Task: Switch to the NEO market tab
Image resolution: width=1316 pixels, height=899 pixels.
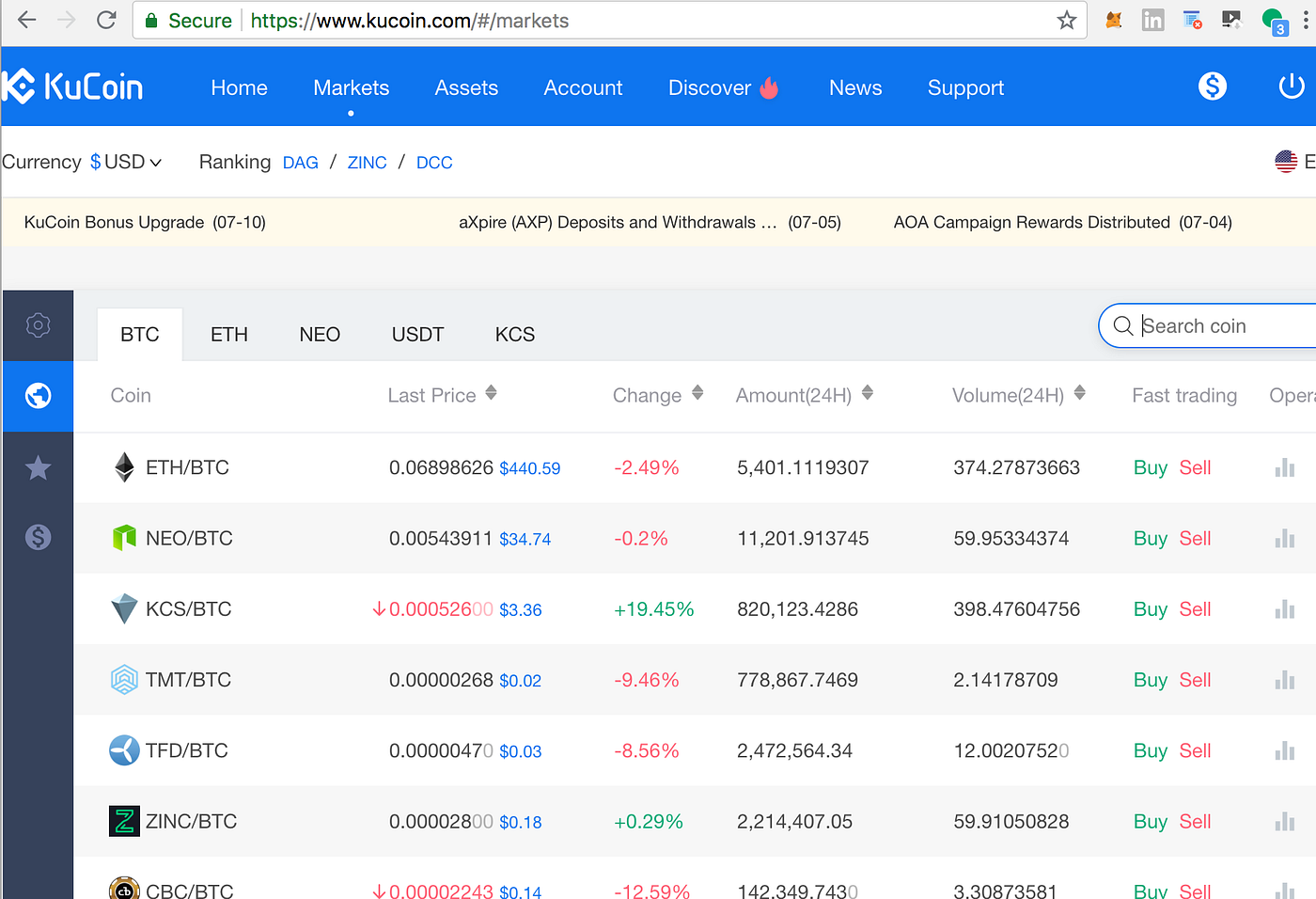Action: click(x=320, y=335)
